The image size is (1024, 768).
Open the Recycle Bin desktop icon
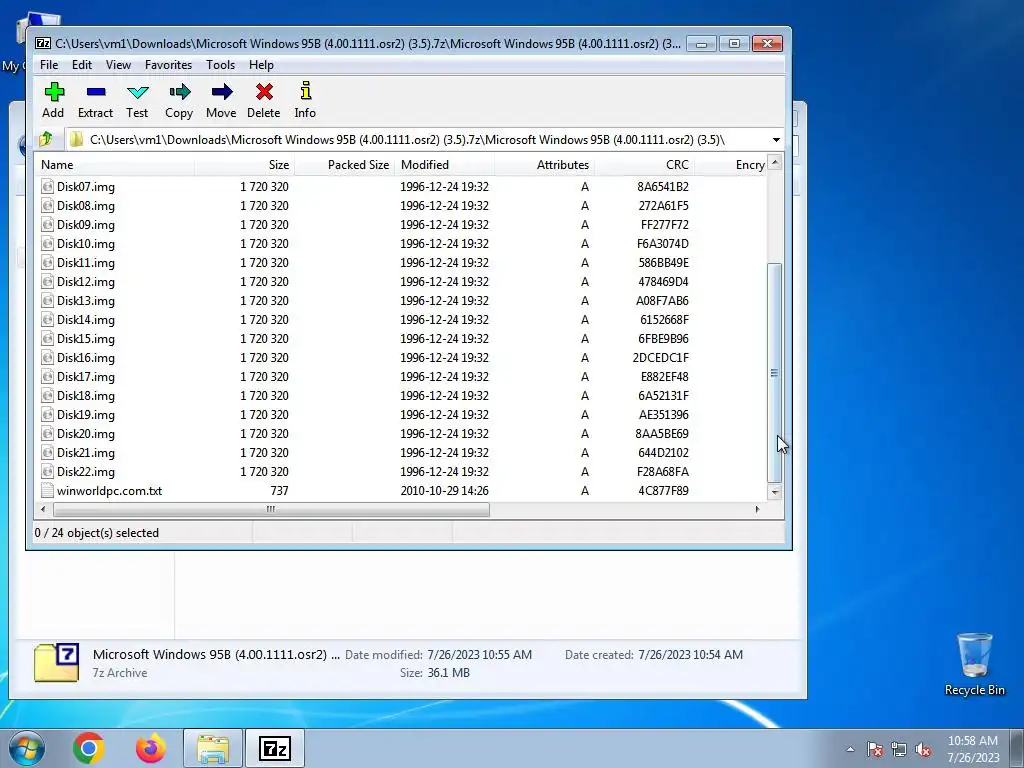click(x=974, y=664)
